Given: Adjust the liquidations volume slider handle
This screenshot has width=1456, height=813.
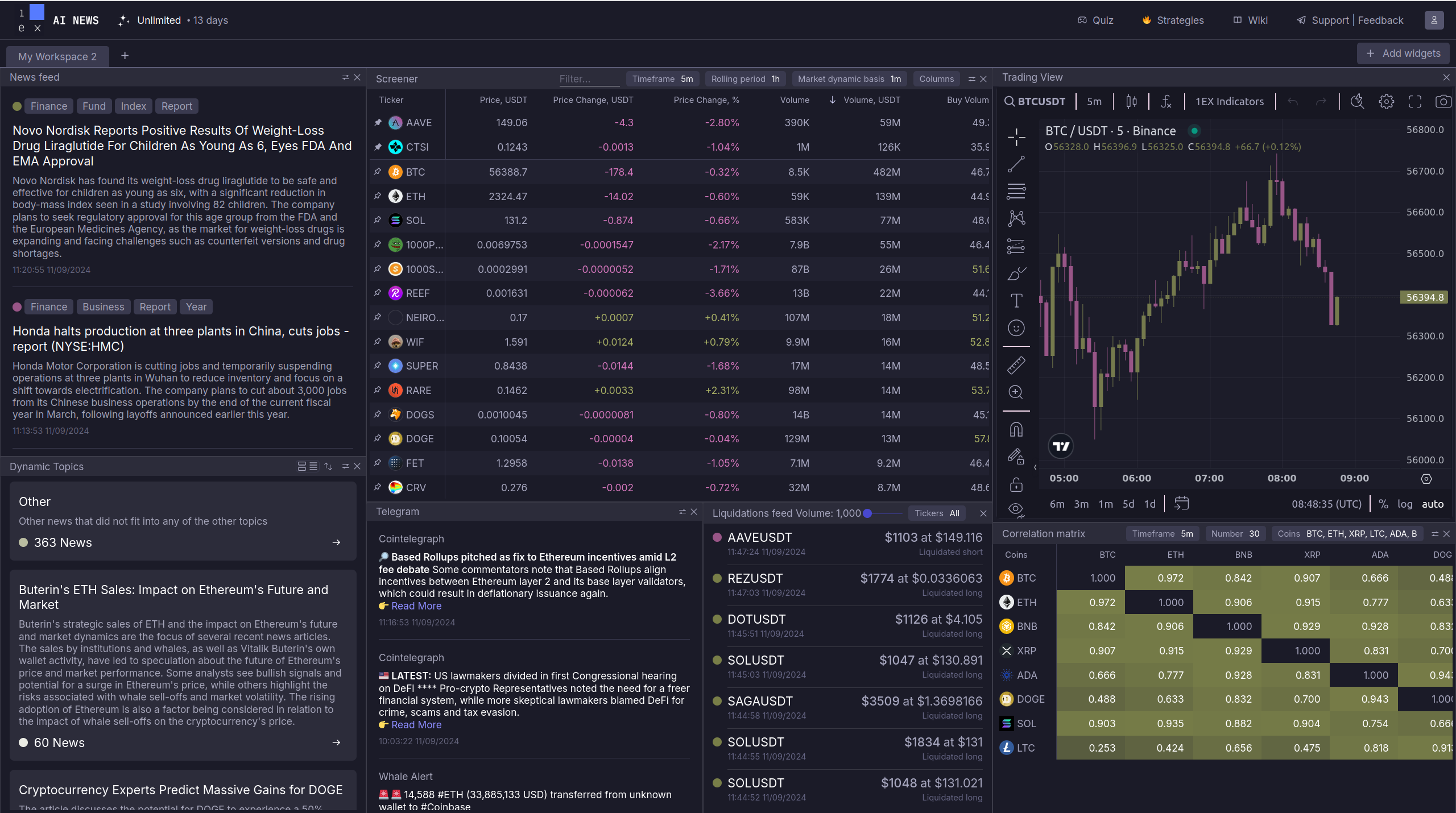Looking at the screenshot, I should (x=867, y=513).
